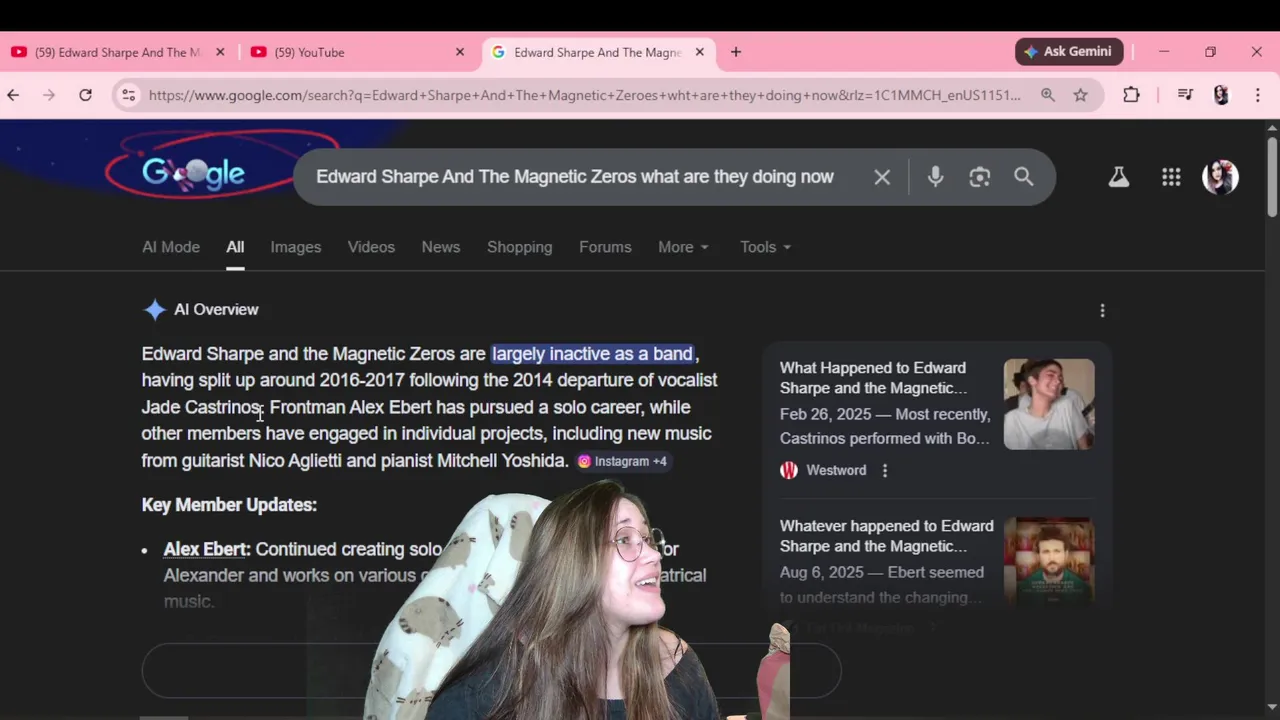The width and height of the screenshot is (1280, 720).
Task: Open Google Lens image search icon
Action: (979, 177)
